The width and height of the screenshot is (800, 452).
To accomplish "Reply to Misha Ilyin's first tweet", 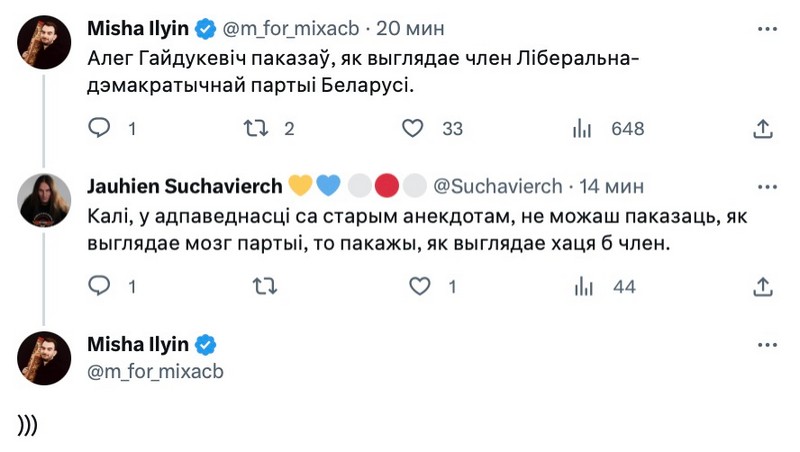I will pos(100,128).
